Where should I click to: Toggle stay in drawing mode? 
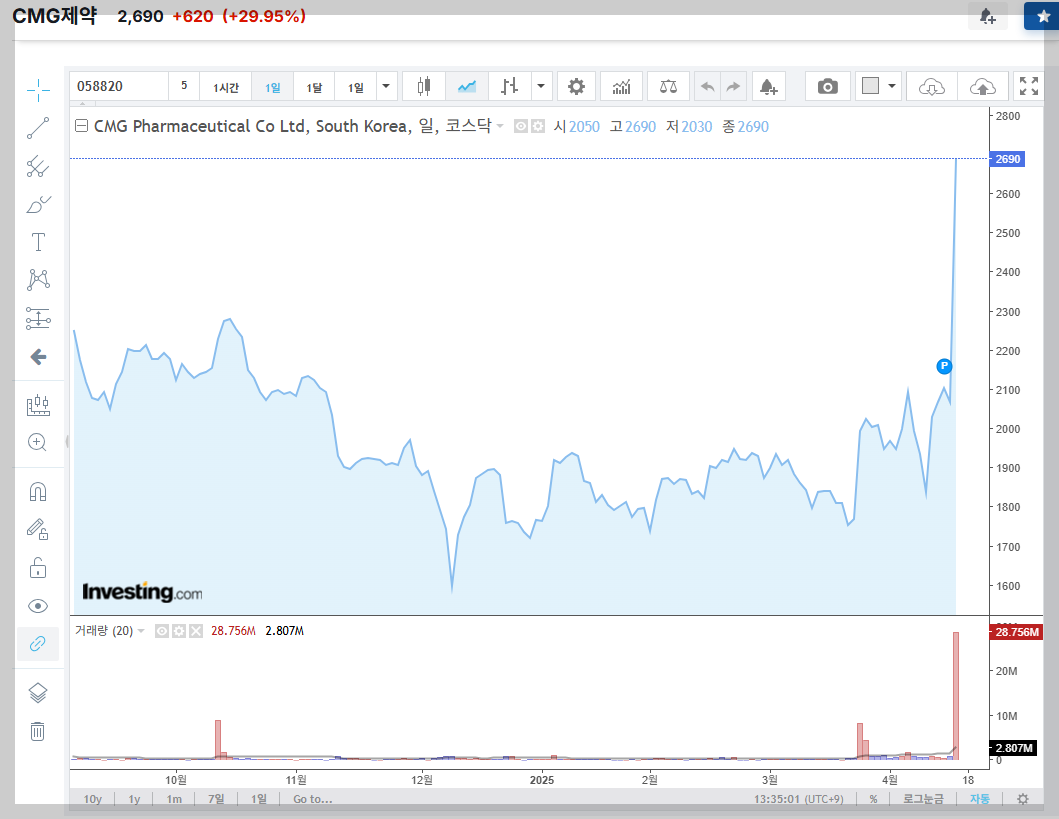pos(38,529)
